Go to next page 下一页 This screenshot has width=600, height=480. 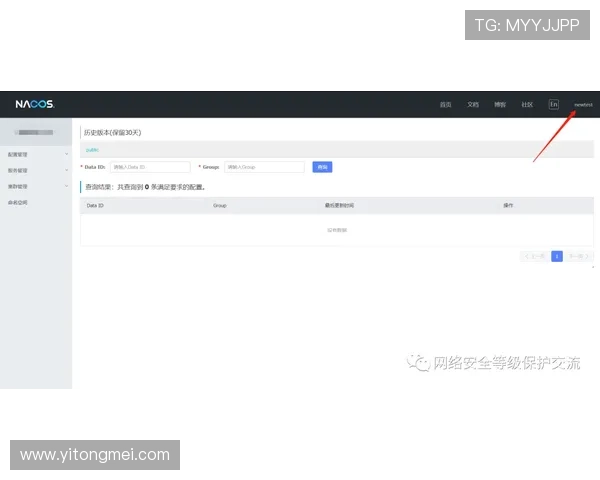[x=579, y=256]
